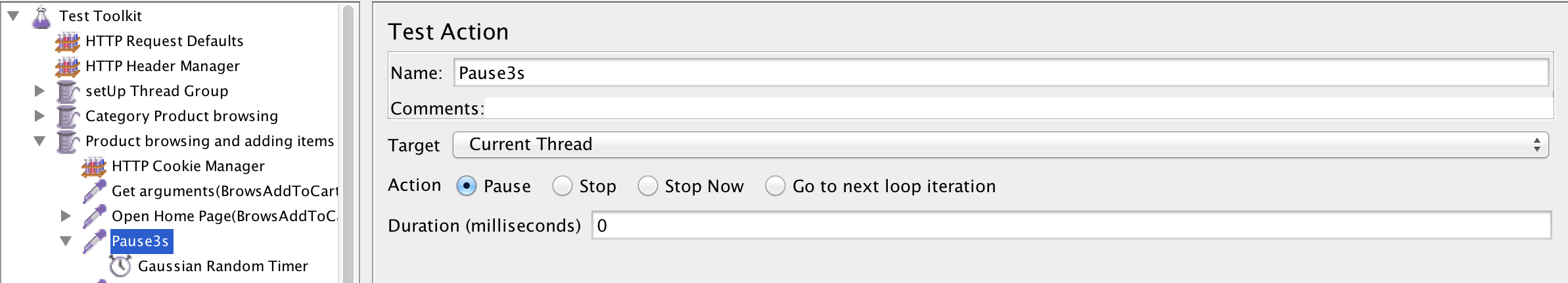
Task: Click the Category Product browsing thread icon
Action: pos(68,116)
